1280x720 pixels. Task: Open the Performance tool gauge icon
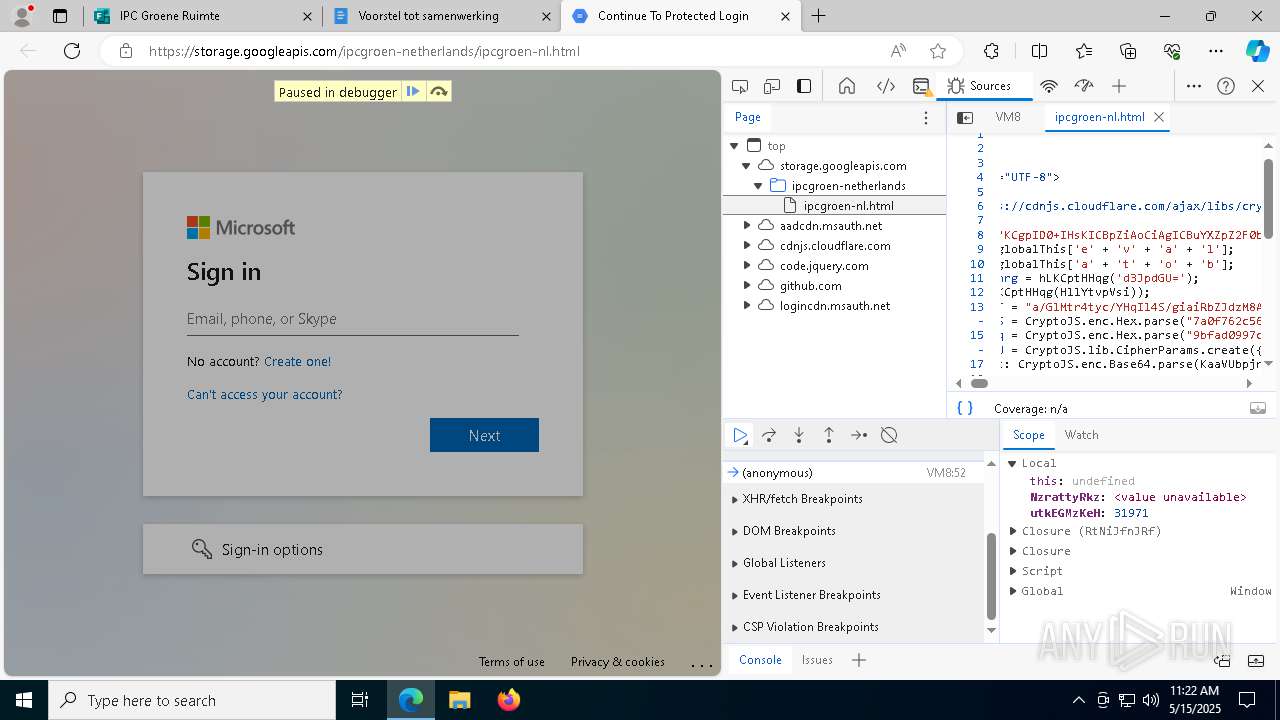1083,86
